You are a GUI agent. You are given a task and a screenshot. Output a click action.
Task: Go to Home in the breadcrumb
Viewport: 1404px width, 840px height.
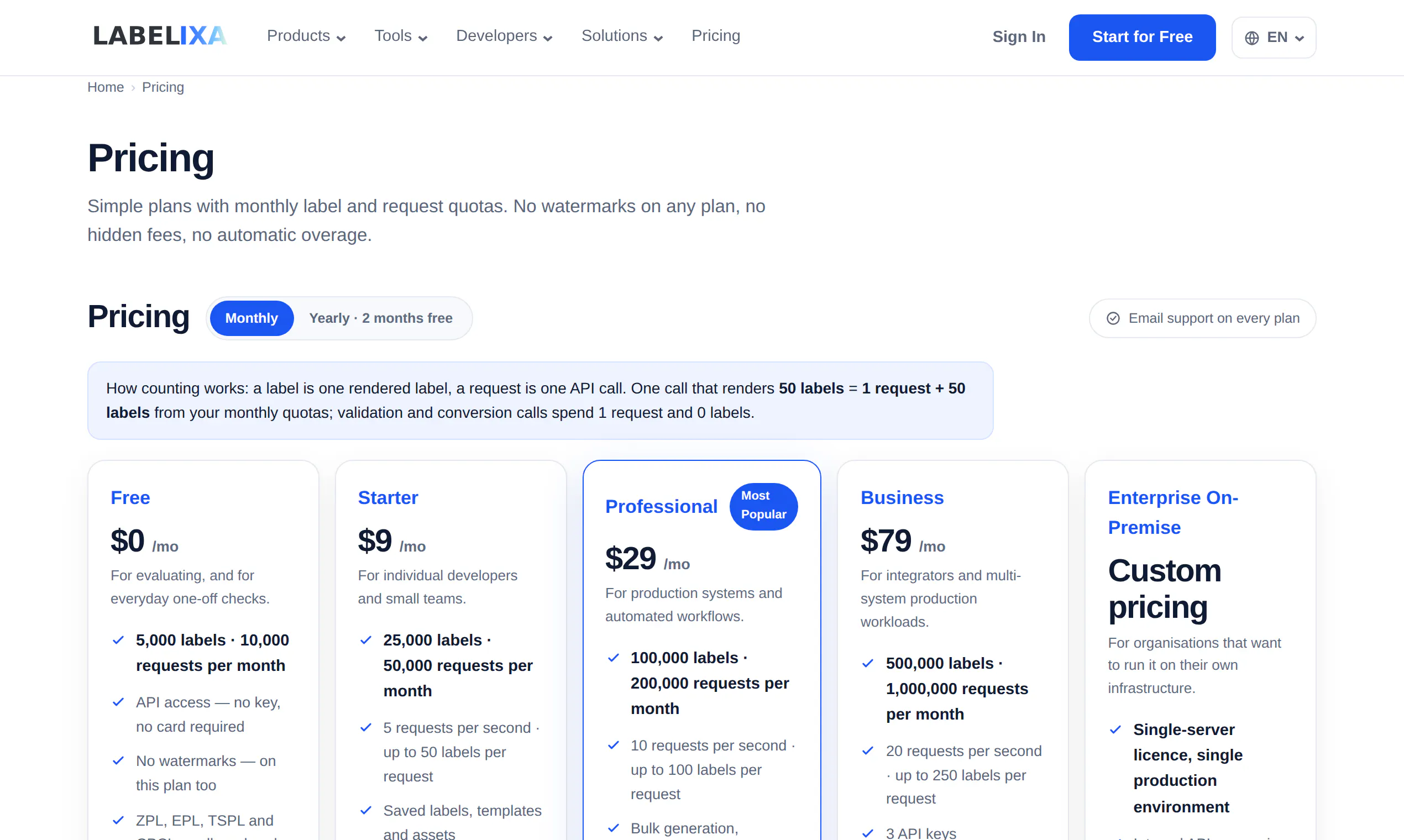(x=105, y=87)
